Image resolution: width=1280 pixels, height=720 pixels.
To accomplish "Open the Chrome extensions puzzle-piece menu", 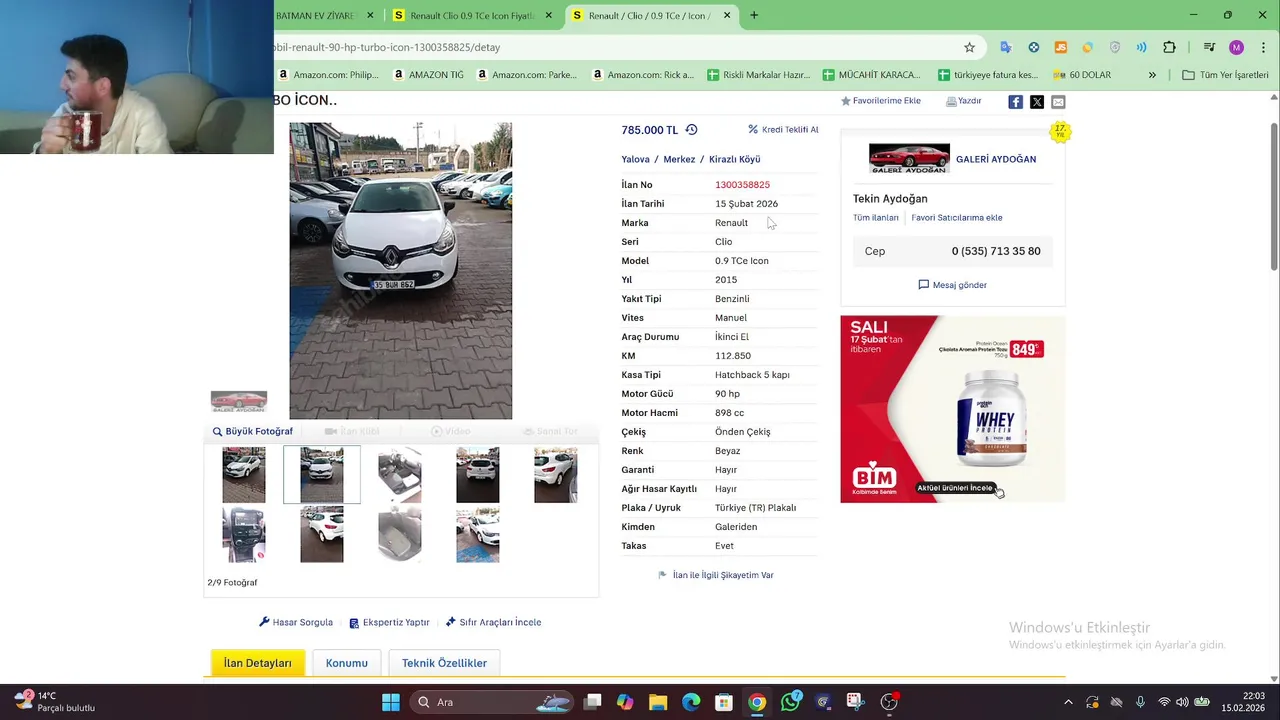I will (1169, 47).
